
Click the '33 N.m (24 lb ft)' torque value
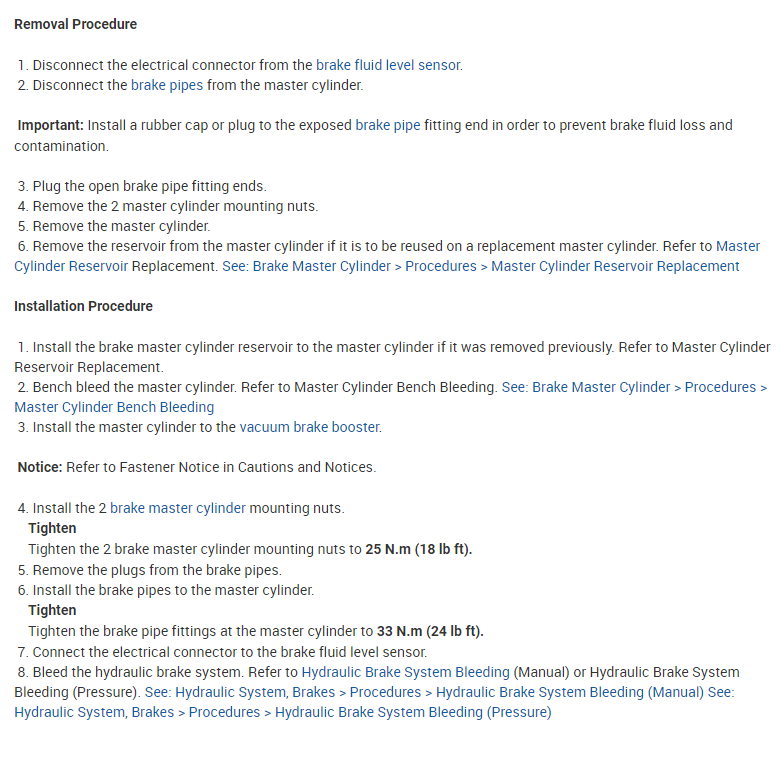(429, 631)
